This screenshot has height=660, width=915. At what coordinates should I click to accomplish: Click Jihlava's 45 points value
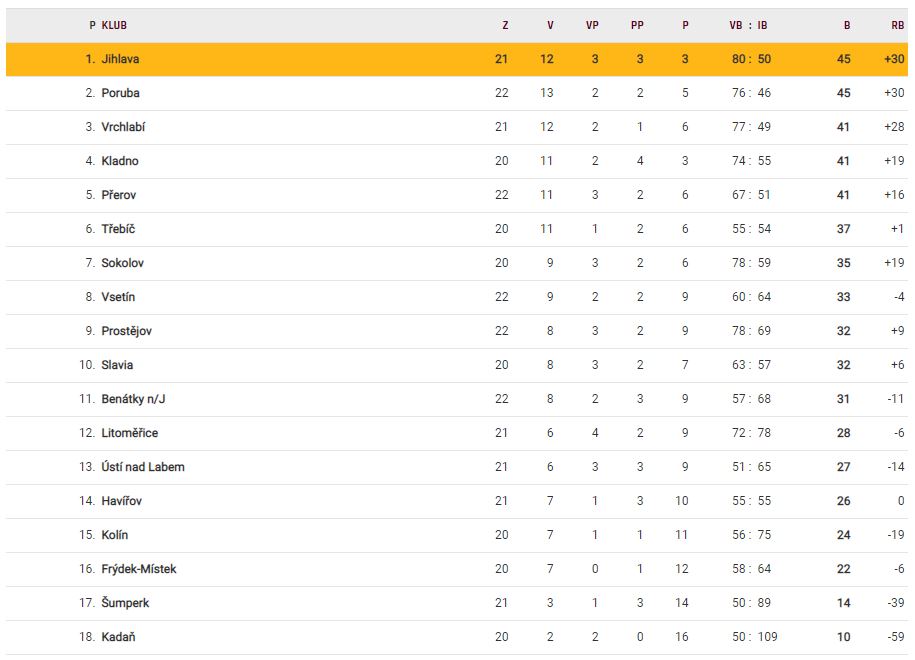tap(843, 59)
